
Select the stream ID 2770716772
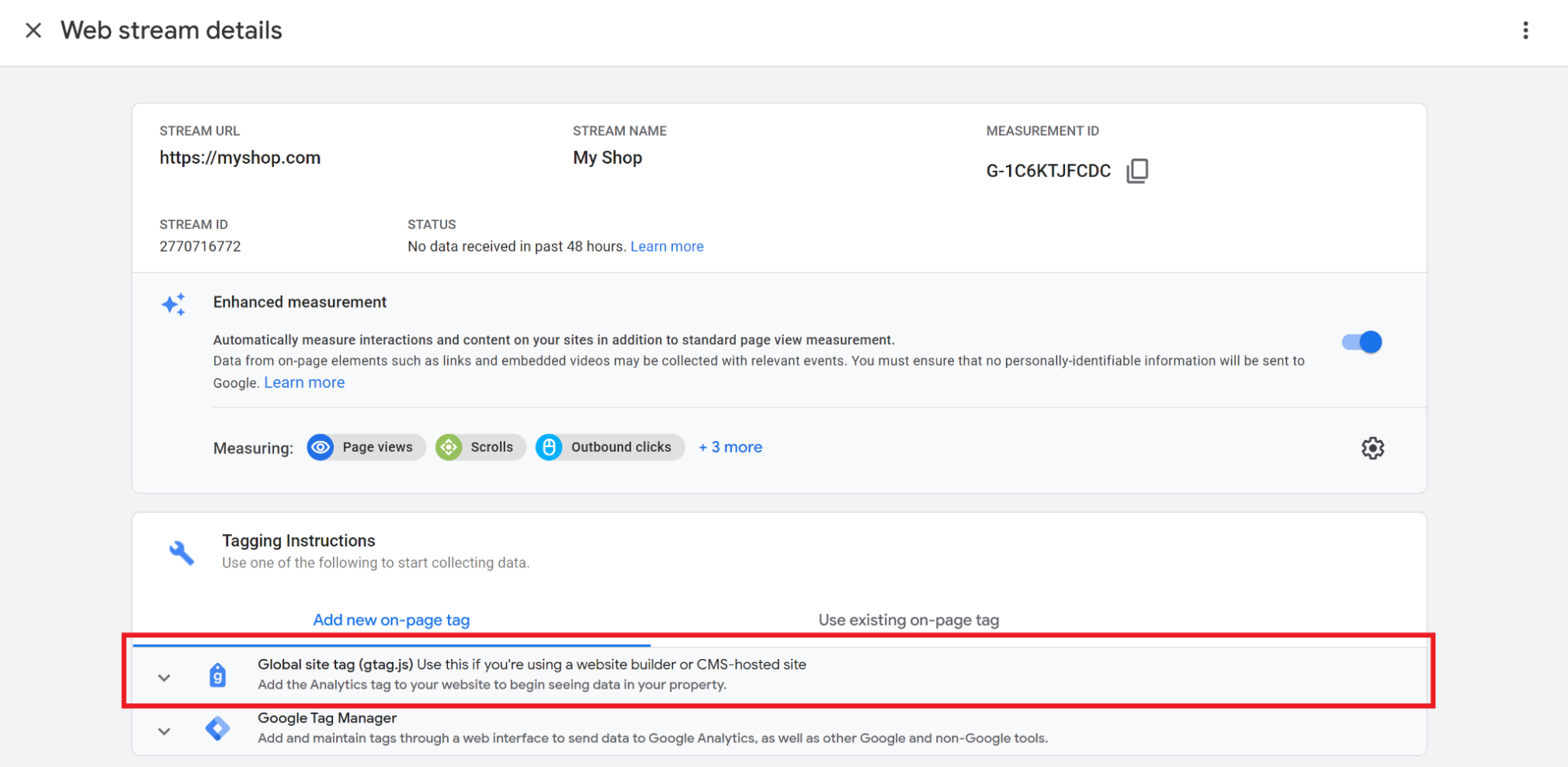click(x=200, y=246)
